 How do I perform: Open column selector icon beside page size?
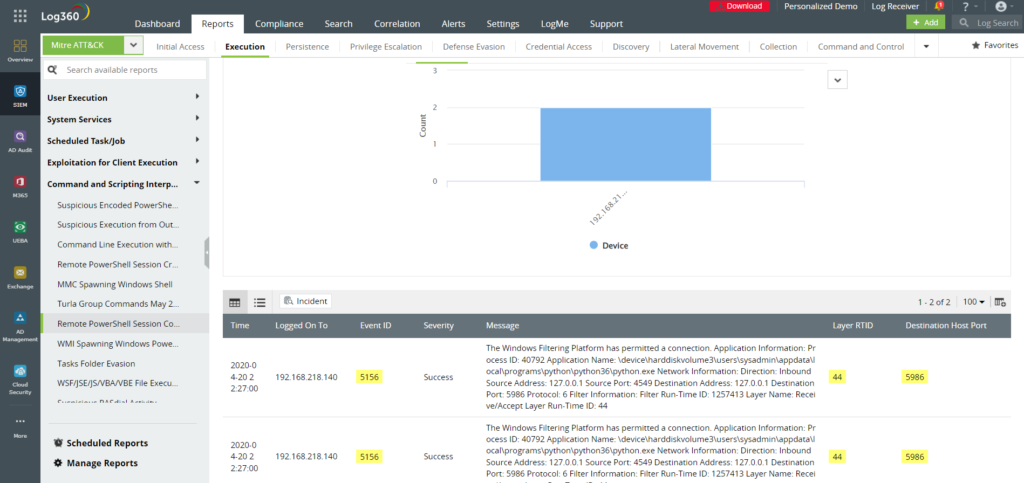pos(1001,301)
